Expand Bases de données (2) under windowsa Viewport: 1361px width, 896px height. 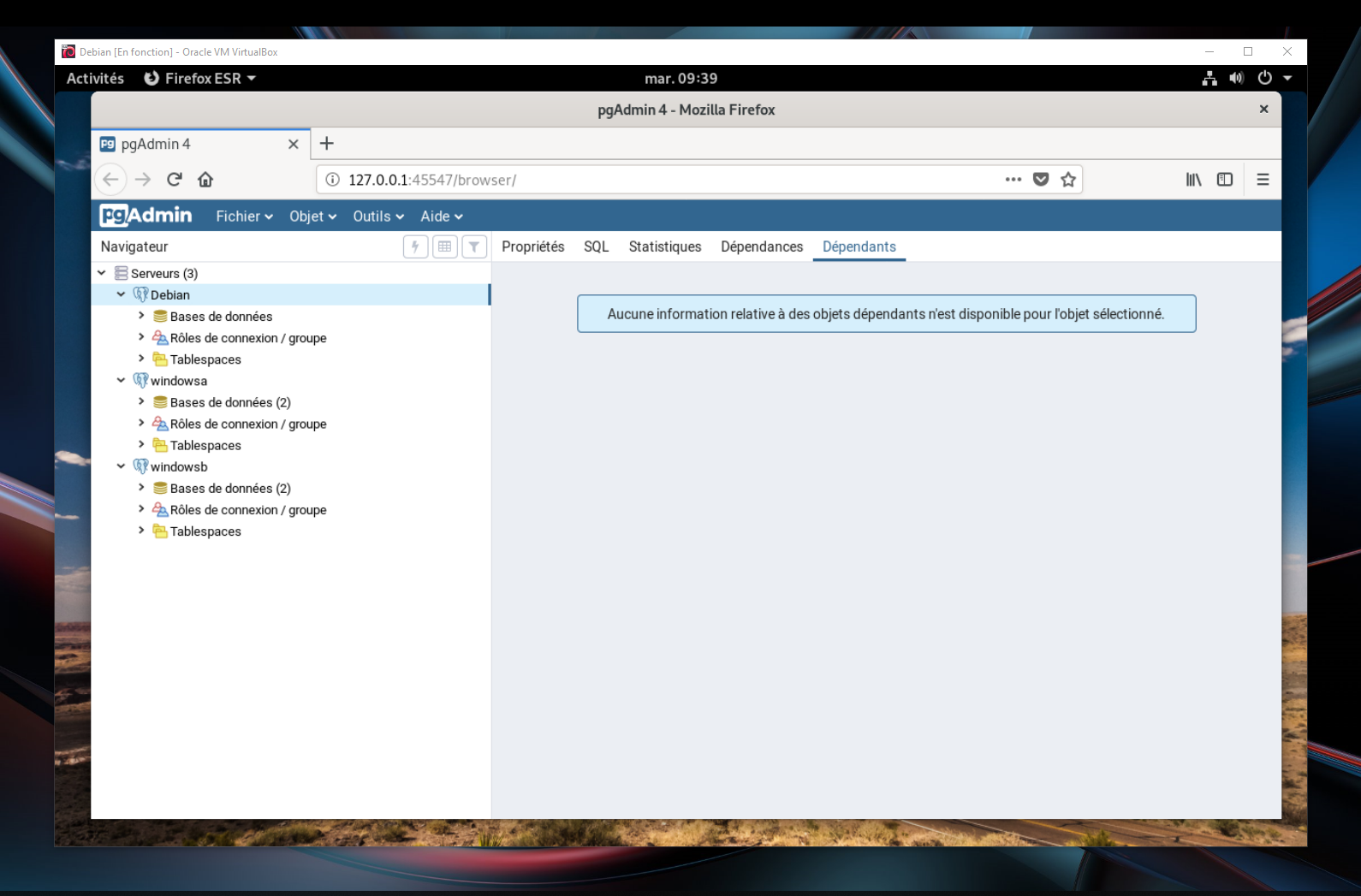pyautogui.click(x=141, y=401)
